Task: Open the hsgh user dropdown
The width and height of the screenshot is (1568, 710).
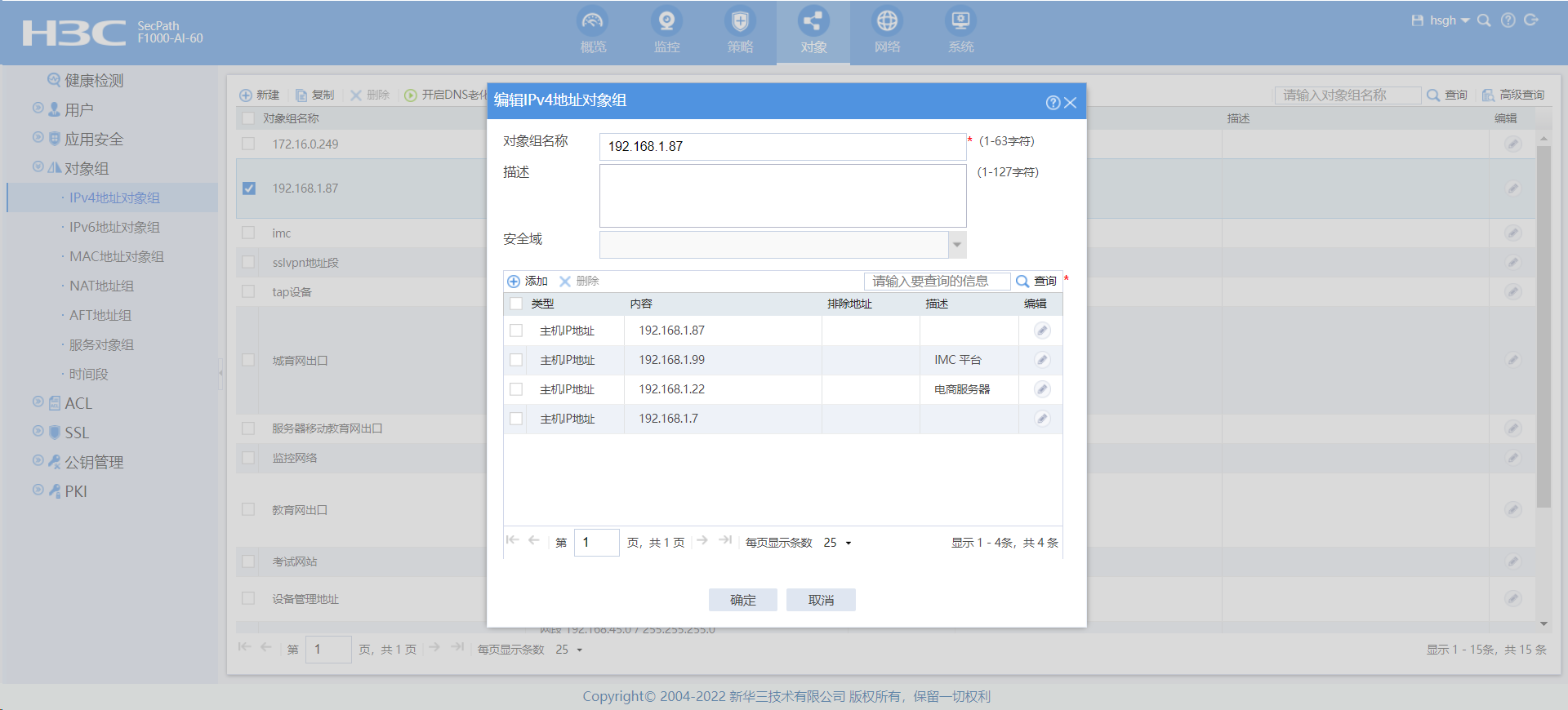Action: coord(1450,20)
